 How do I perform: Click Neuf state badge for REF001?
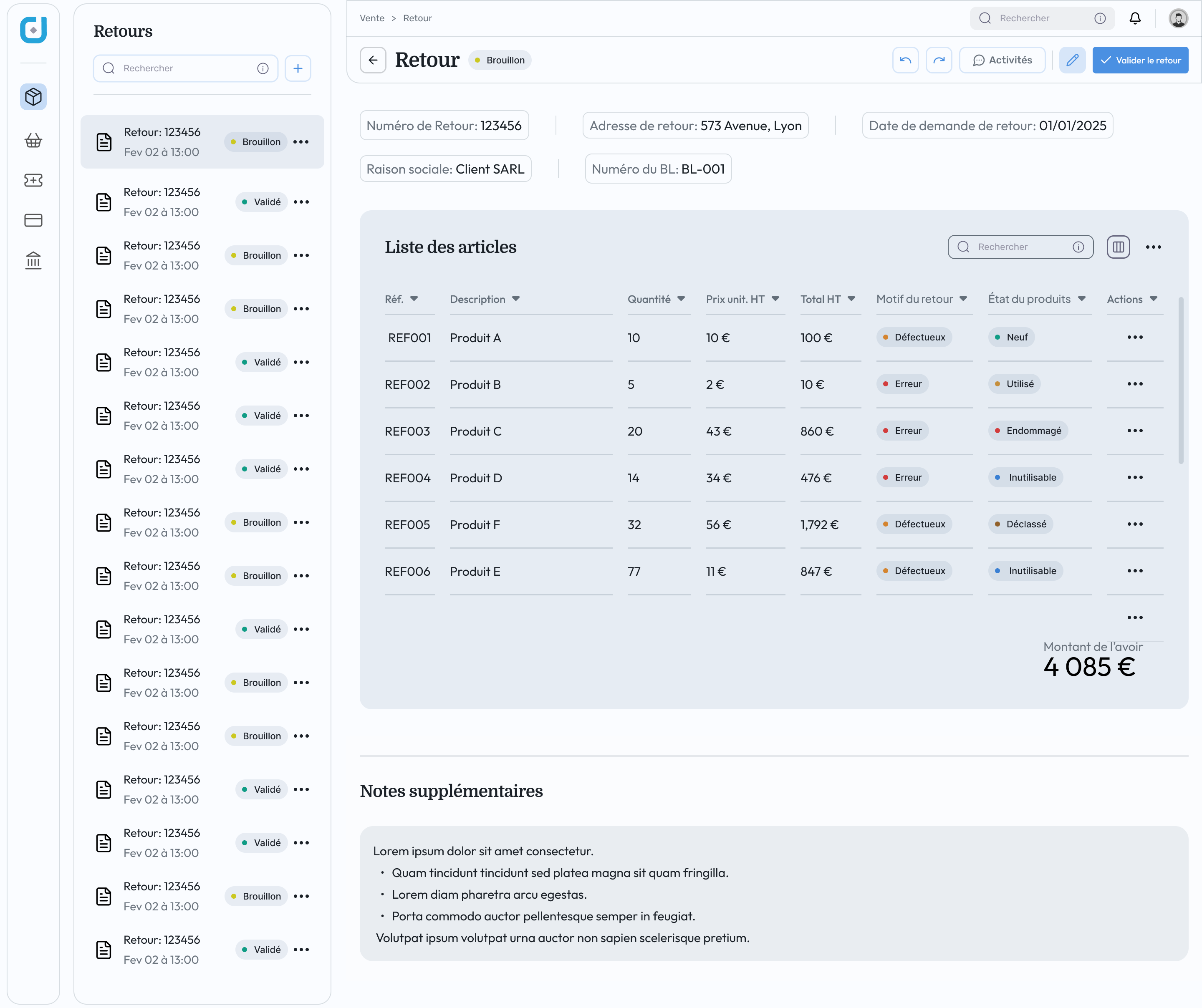pyautogui.click(x=1011, y=337)
